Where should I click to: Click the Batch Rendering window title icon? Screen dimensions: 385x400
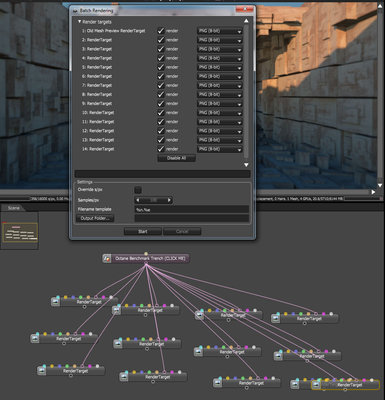[75, 11]
